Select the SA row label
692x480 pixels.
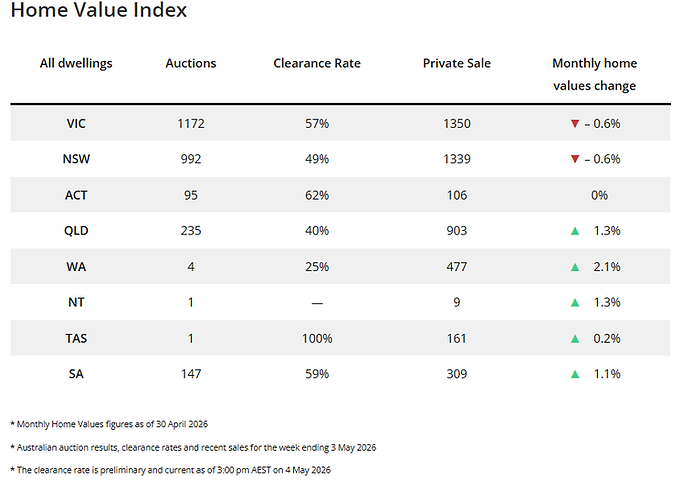[x=76, y=374]
